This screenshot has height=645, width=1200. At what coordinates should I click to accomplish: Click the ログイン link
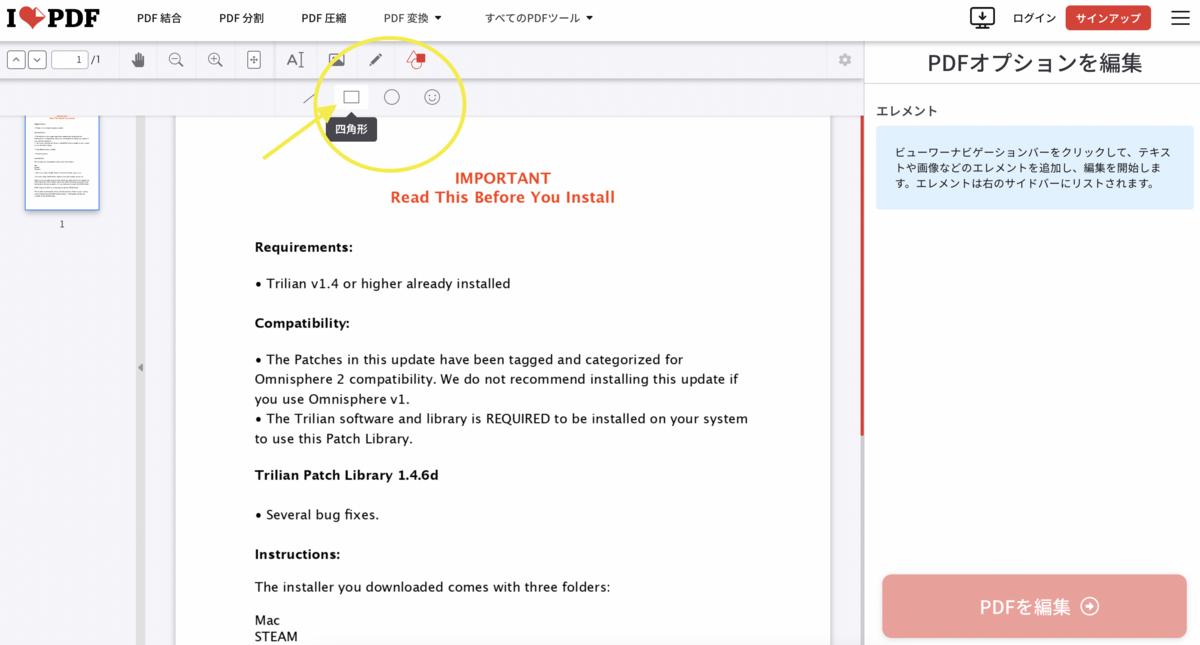(1034, 18)
